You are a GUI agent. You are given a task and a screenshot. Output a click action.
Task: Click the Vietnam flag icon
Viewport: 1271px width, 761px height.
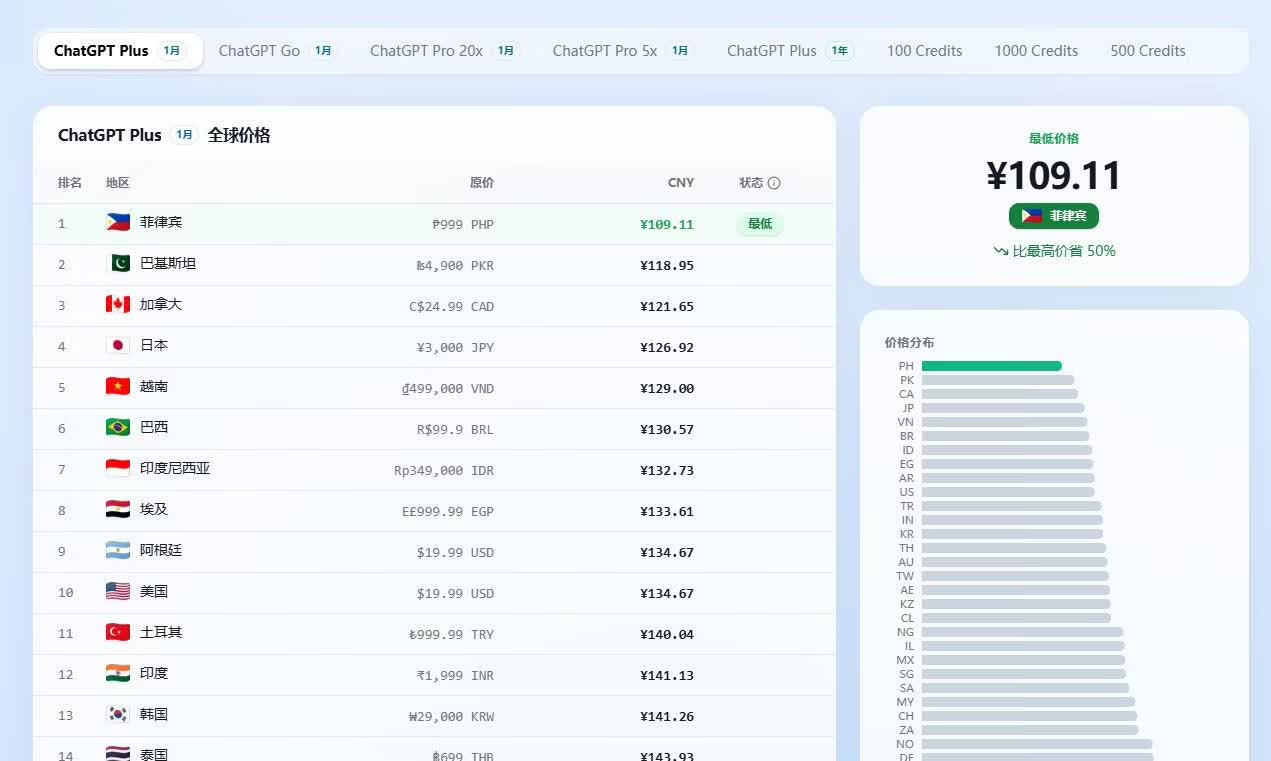point(118,386)
